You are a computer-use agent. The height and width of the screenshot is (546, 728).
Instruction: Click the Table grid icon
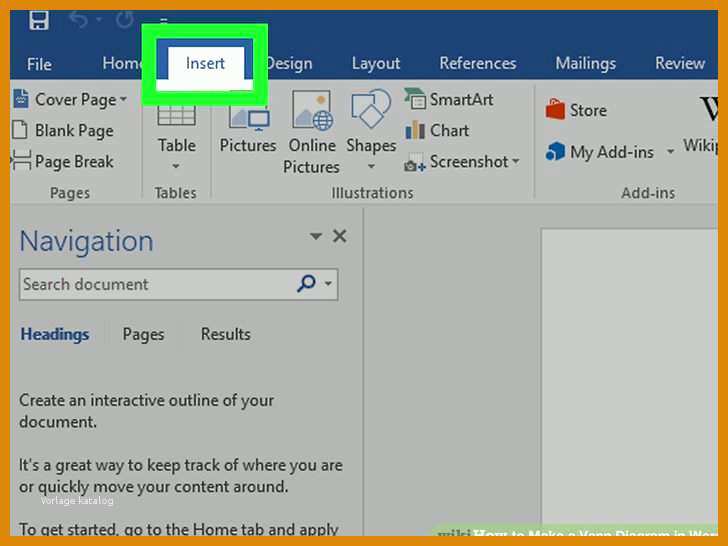click(176, 115)
